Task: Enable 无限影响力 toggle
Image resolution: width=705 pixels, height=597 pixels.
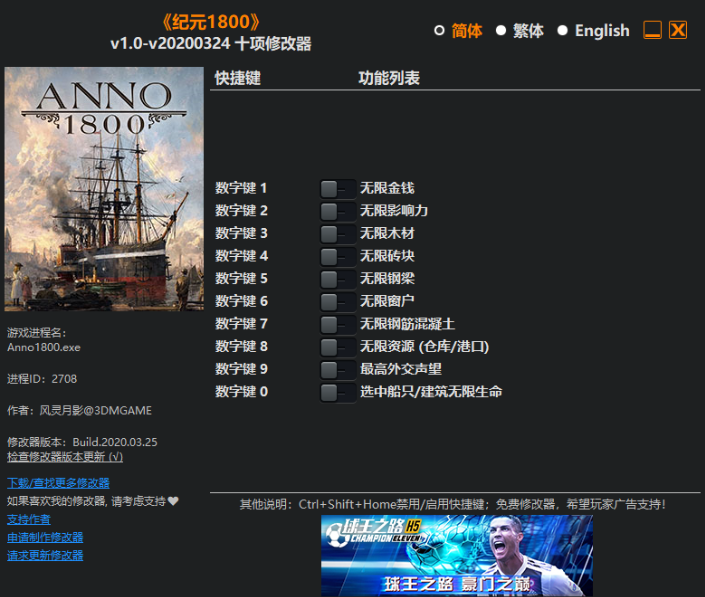Action: tap(338, 211)
